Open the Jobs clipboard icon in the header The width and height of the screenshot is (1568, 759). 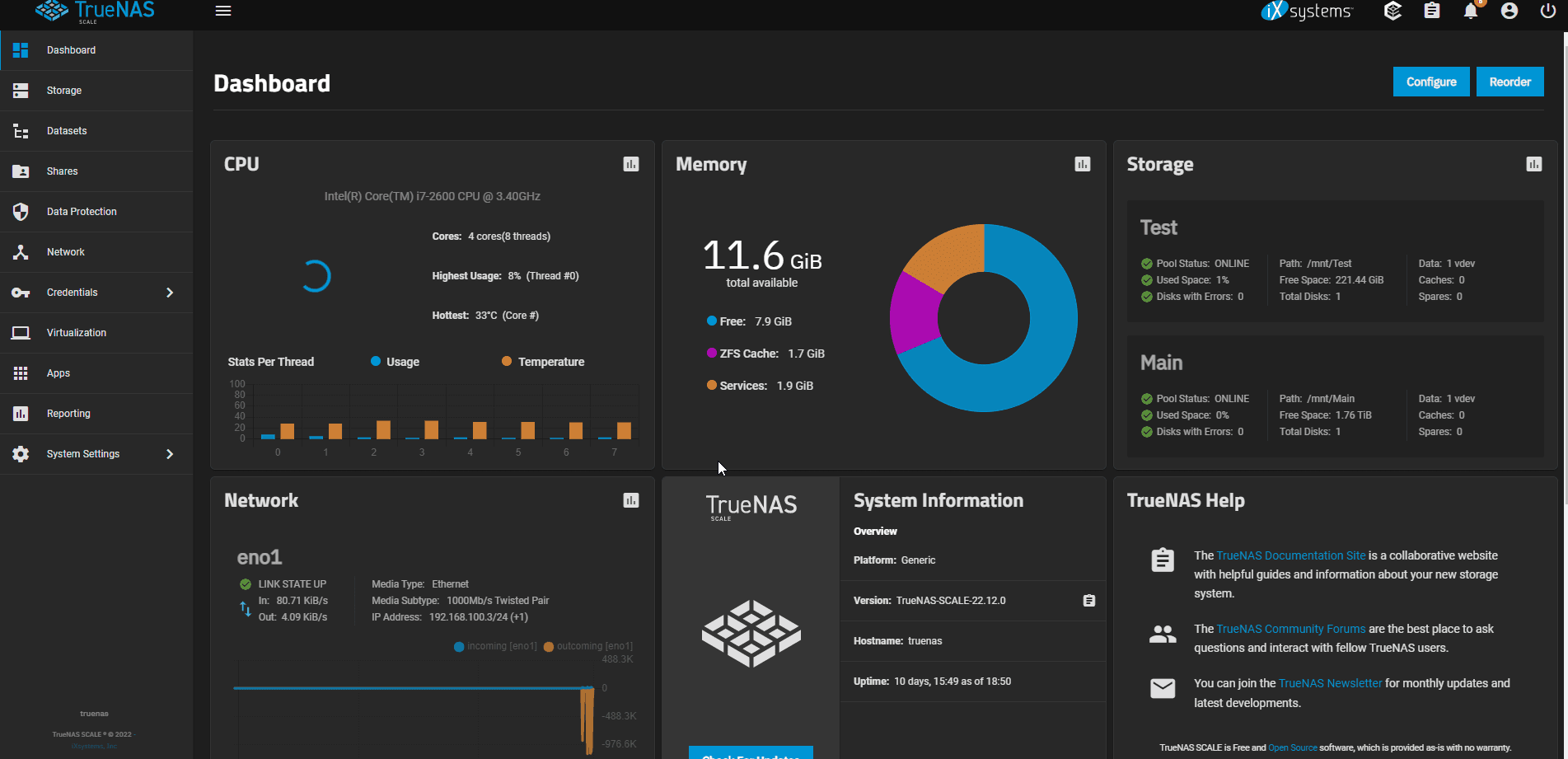tap(1432, 11)
